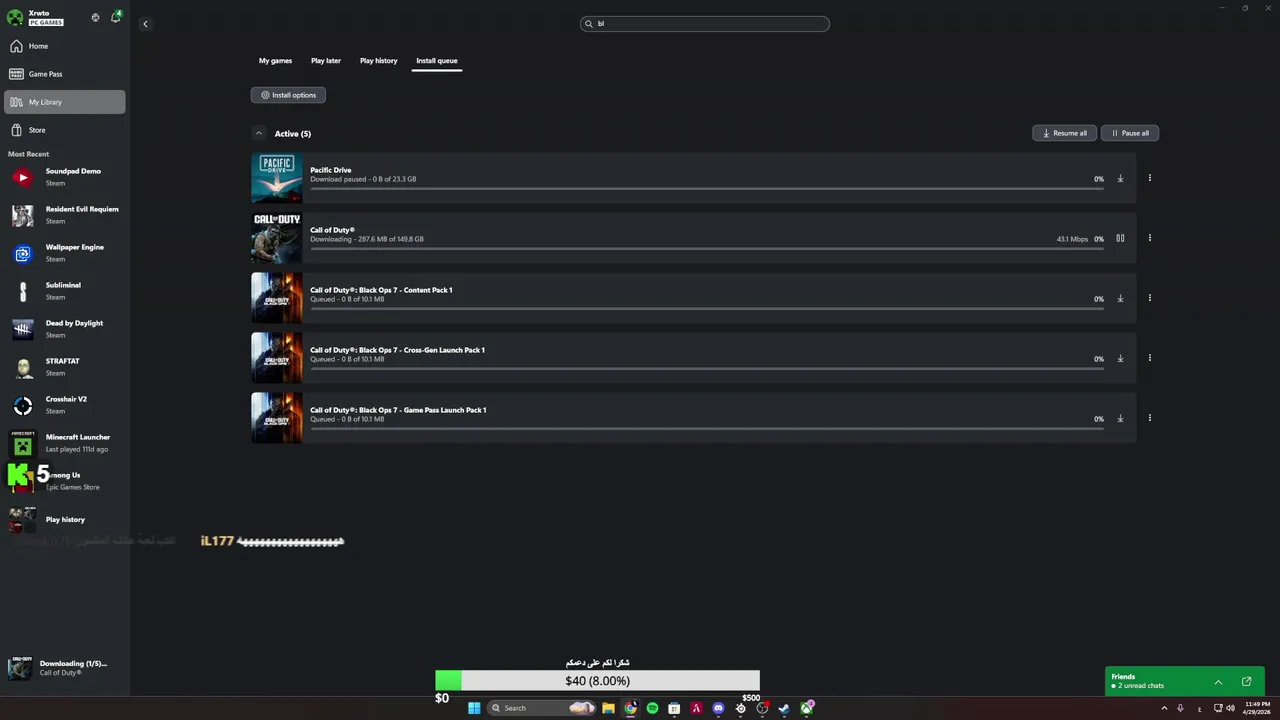Viewport: 1280px width, 720px height.
Task: Open more options for Game Pass Launch Pack 1
Action: [1149, 418]
